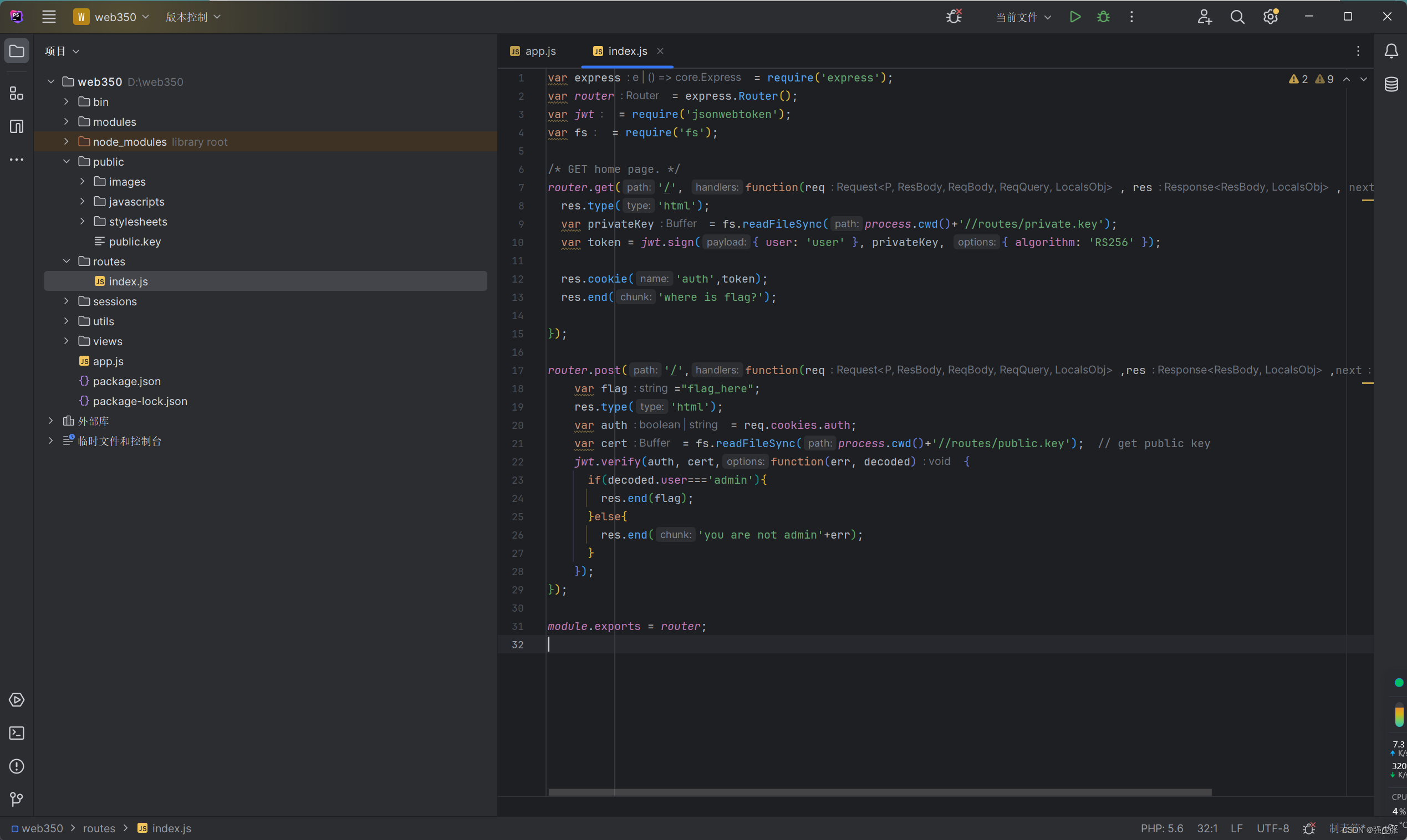
Task: Start listening for PHP debug connections
Action: point(954,17)
